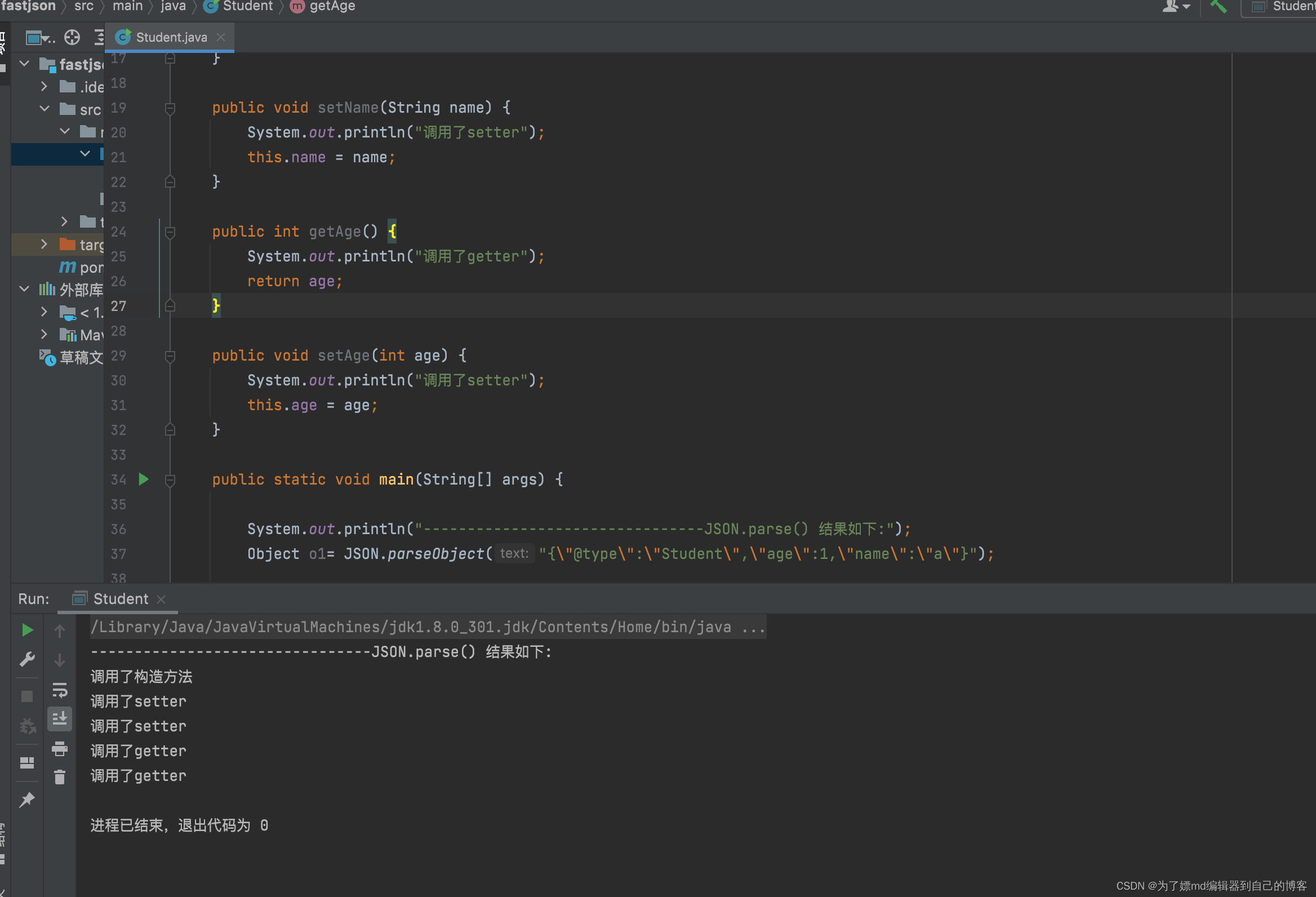Click the locate/select opened file crosshair icon
Viewport: 1316px width, 897px height.
72,37
